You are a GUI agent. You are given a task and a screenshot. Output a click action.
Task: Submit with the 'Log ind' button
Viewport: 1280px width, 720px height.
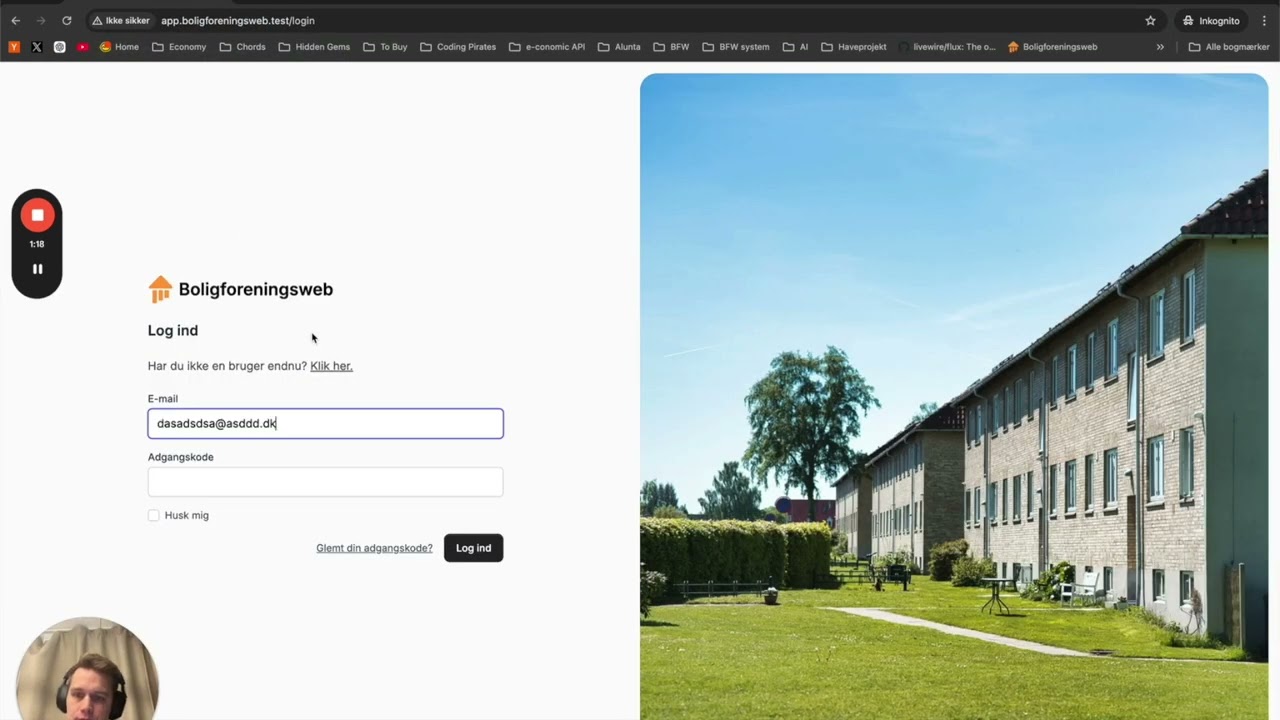[x=473, y=548]
